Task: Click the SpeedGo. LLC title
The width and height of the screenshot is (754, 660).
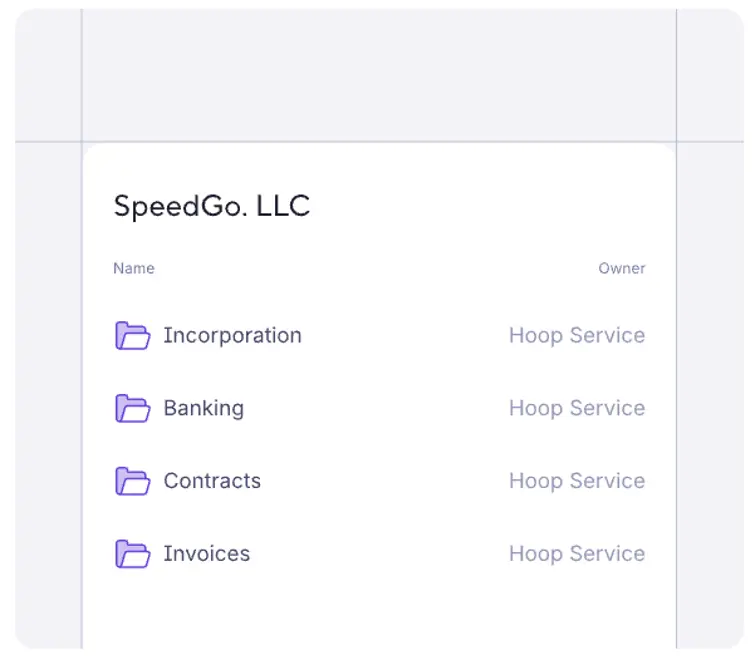Action: click(x=212, y=206)
